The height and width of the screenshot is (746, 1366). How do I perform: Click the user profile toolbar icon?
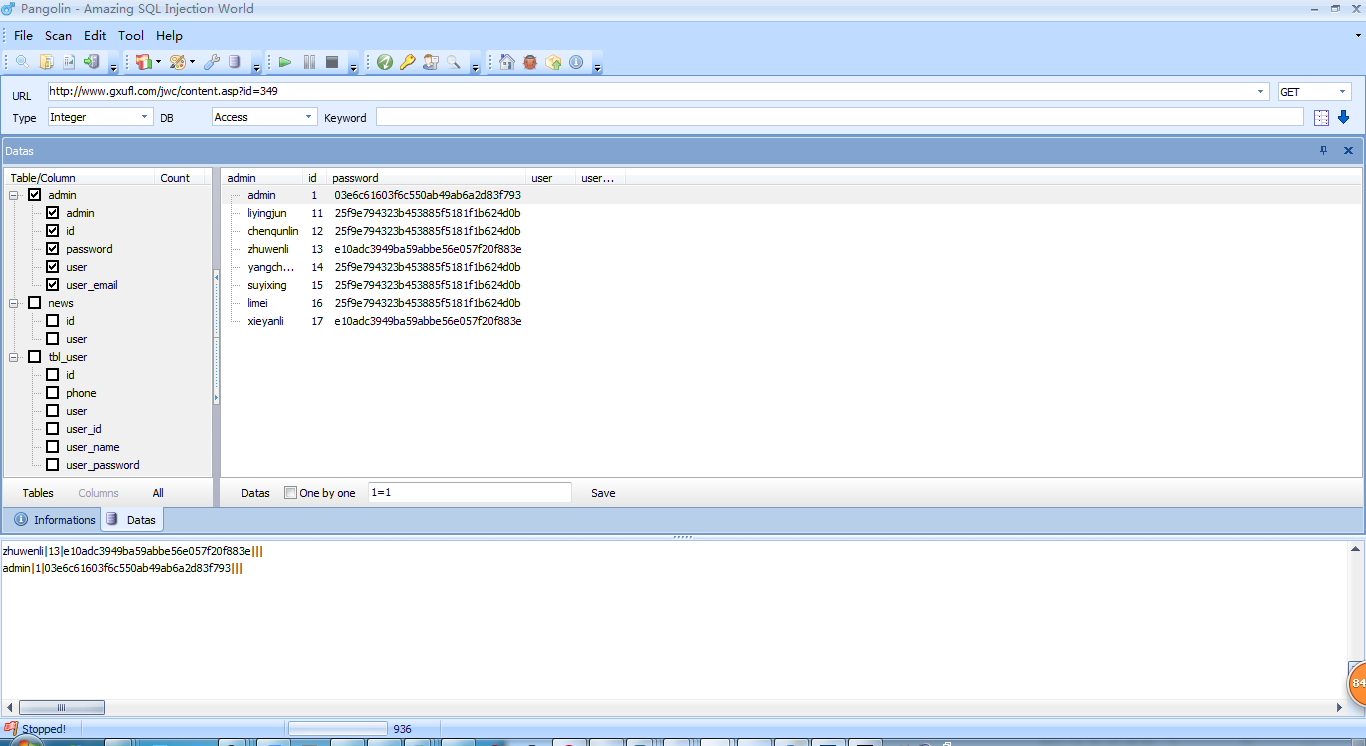[x=431, y=62]
